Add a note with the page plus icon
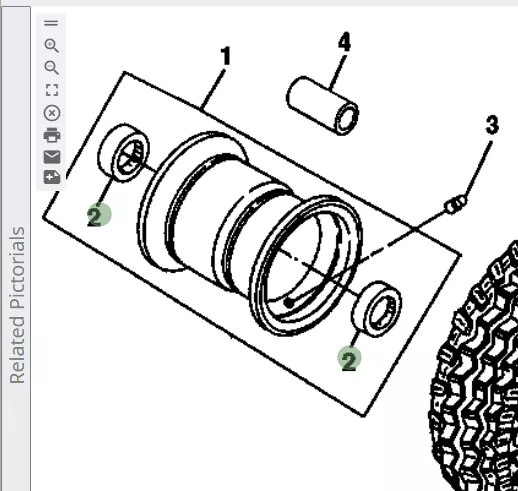 52,177
